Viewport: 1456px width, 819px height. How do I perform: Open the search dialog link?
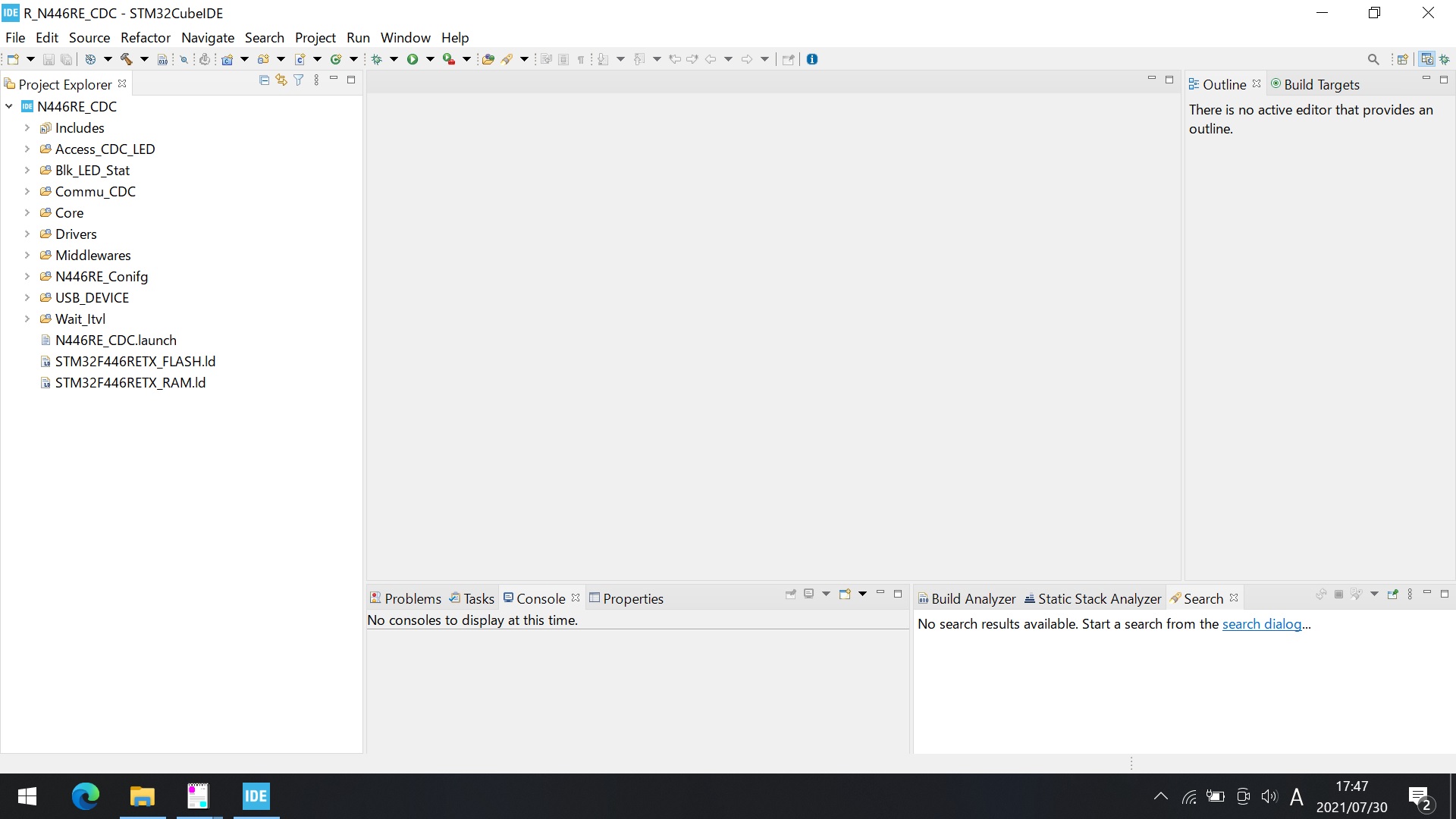pos(1262,623)
